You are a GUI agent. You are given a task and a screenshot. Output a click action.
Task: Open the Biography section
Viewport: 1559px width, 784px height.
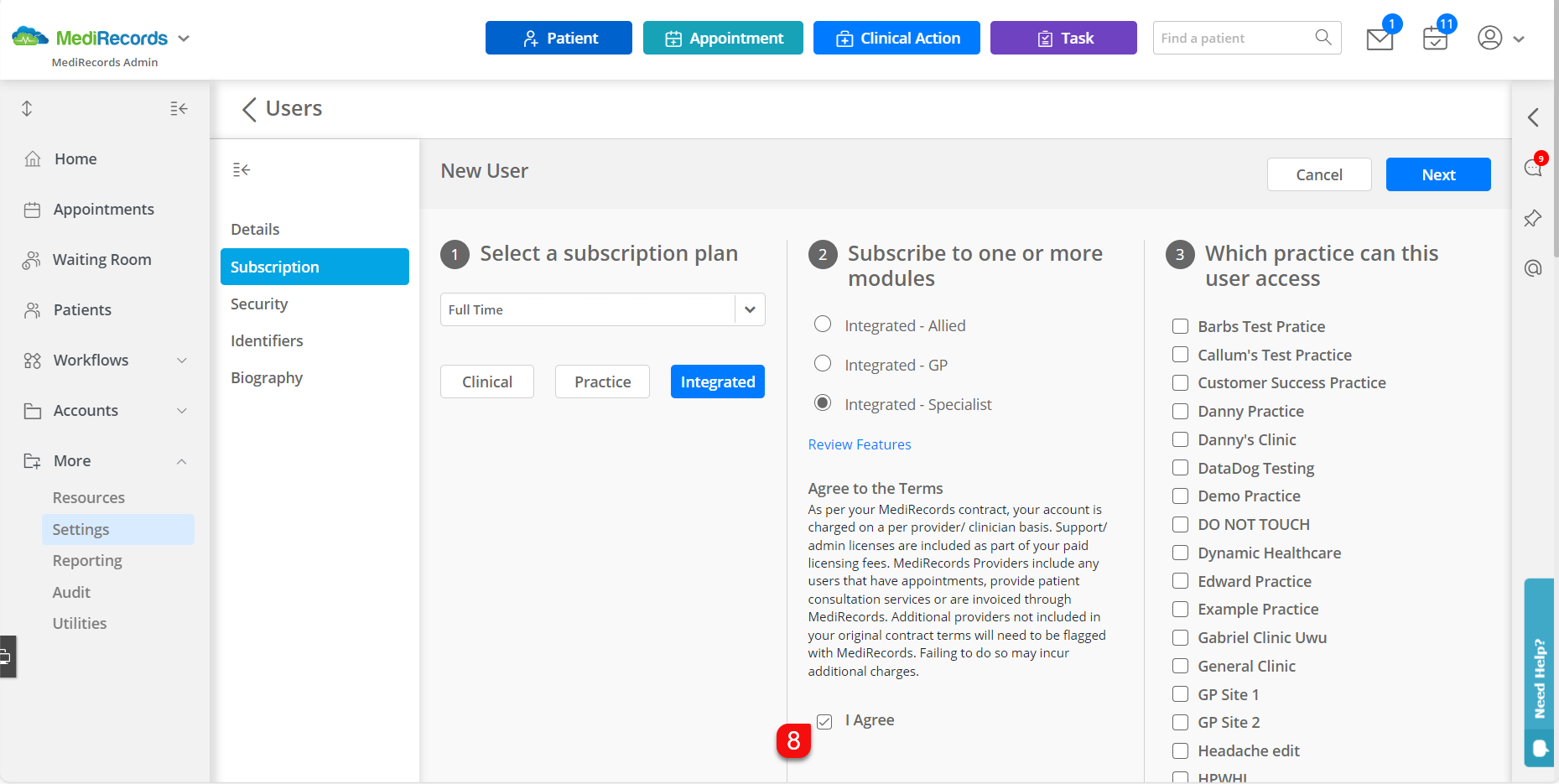point(267,377)
